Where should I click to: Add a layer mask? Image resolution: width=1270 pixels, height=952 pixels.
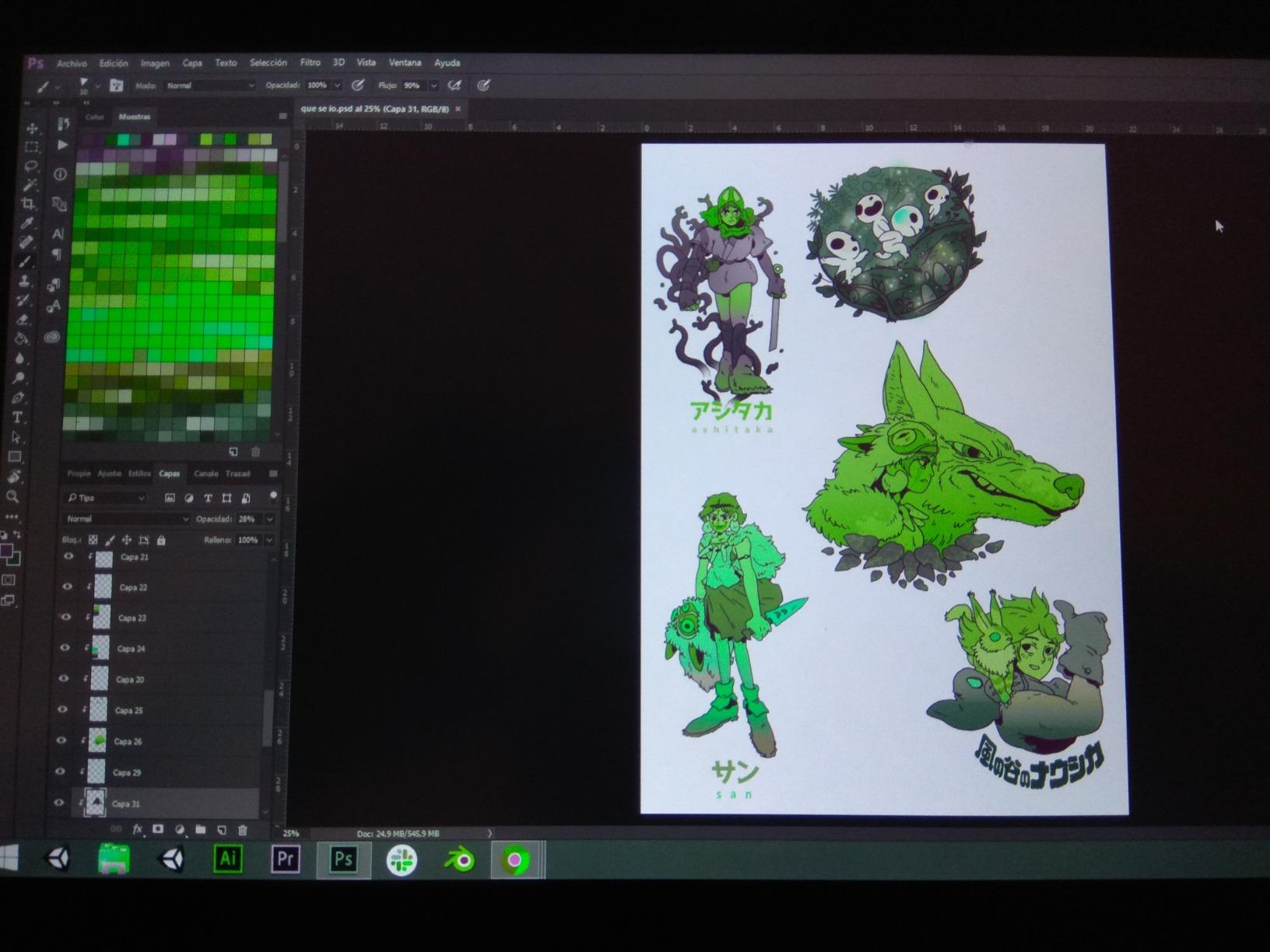(x=158, y=829)
